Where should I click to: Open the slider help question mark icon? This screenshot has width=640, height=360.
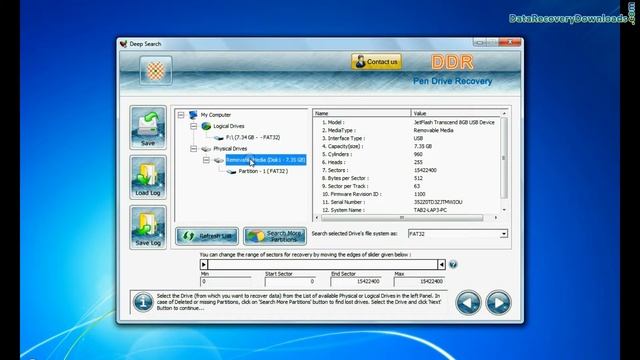(x=453, y=264)
